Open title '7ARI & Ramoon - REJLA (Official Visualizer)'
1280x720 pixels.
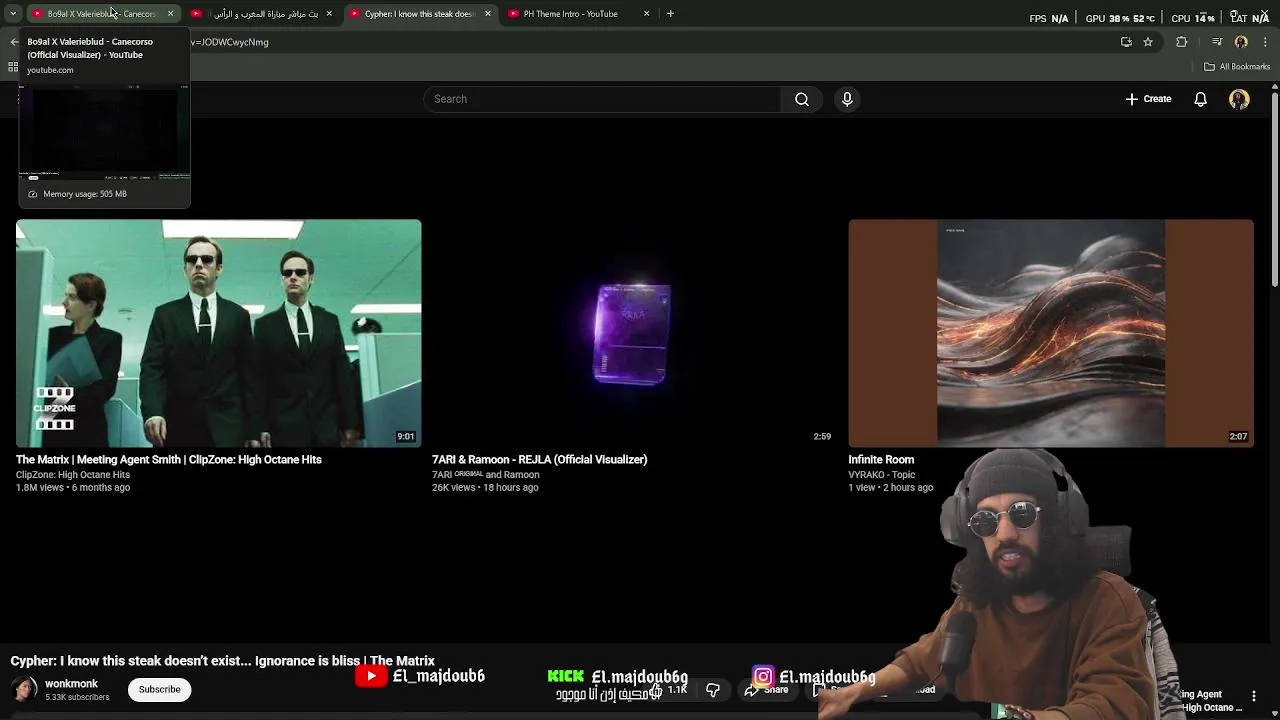point(540,460)
